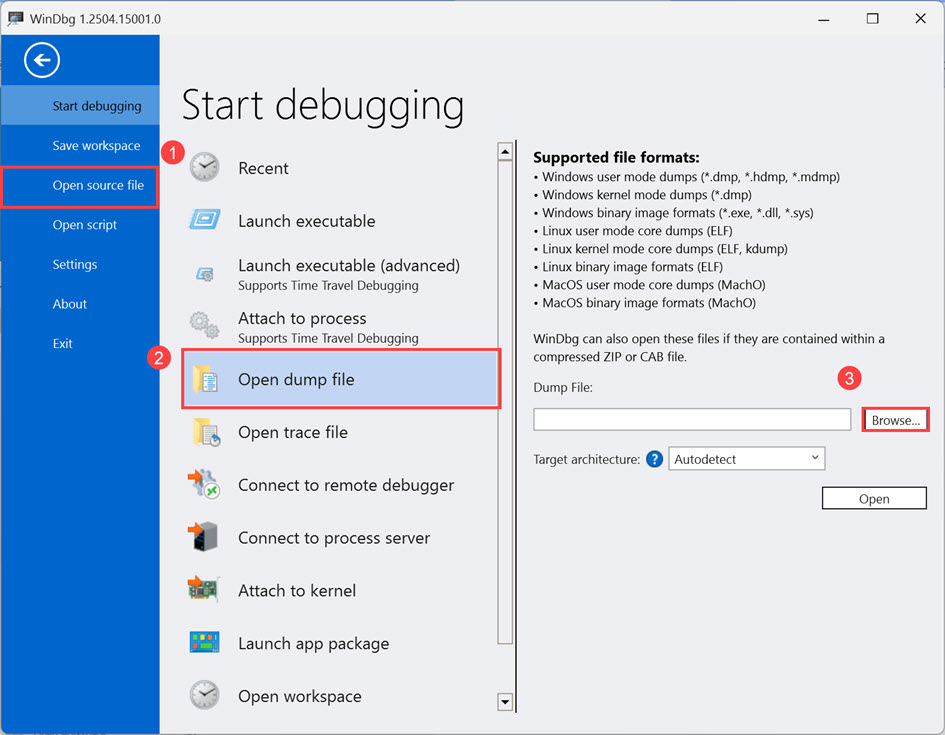
Task: Click the Dump File path input field
Action: point(692,419)
